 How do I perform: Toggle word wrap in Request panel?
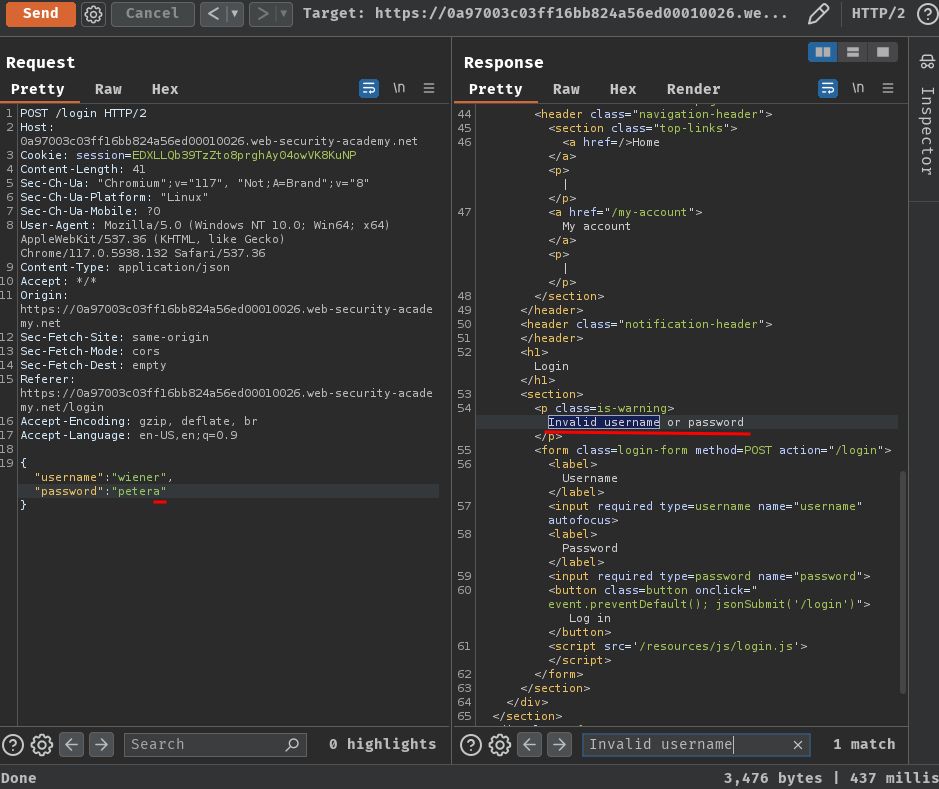[x=369, y=89]
